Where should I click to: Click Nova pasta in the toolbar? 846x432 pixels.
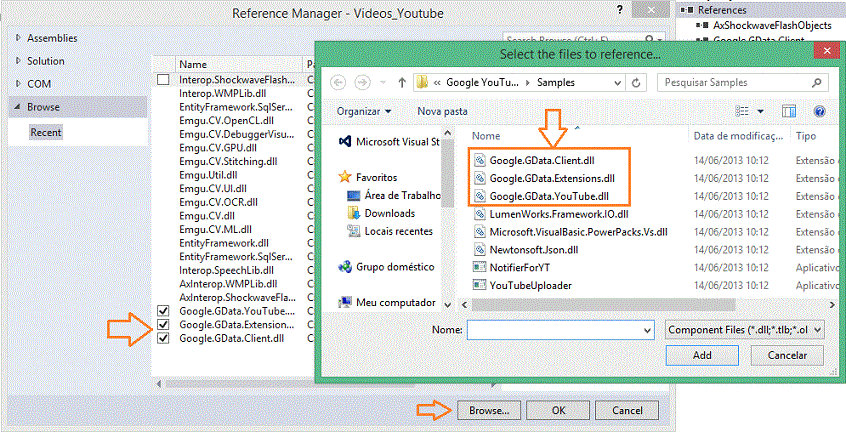tap(442, 111)
